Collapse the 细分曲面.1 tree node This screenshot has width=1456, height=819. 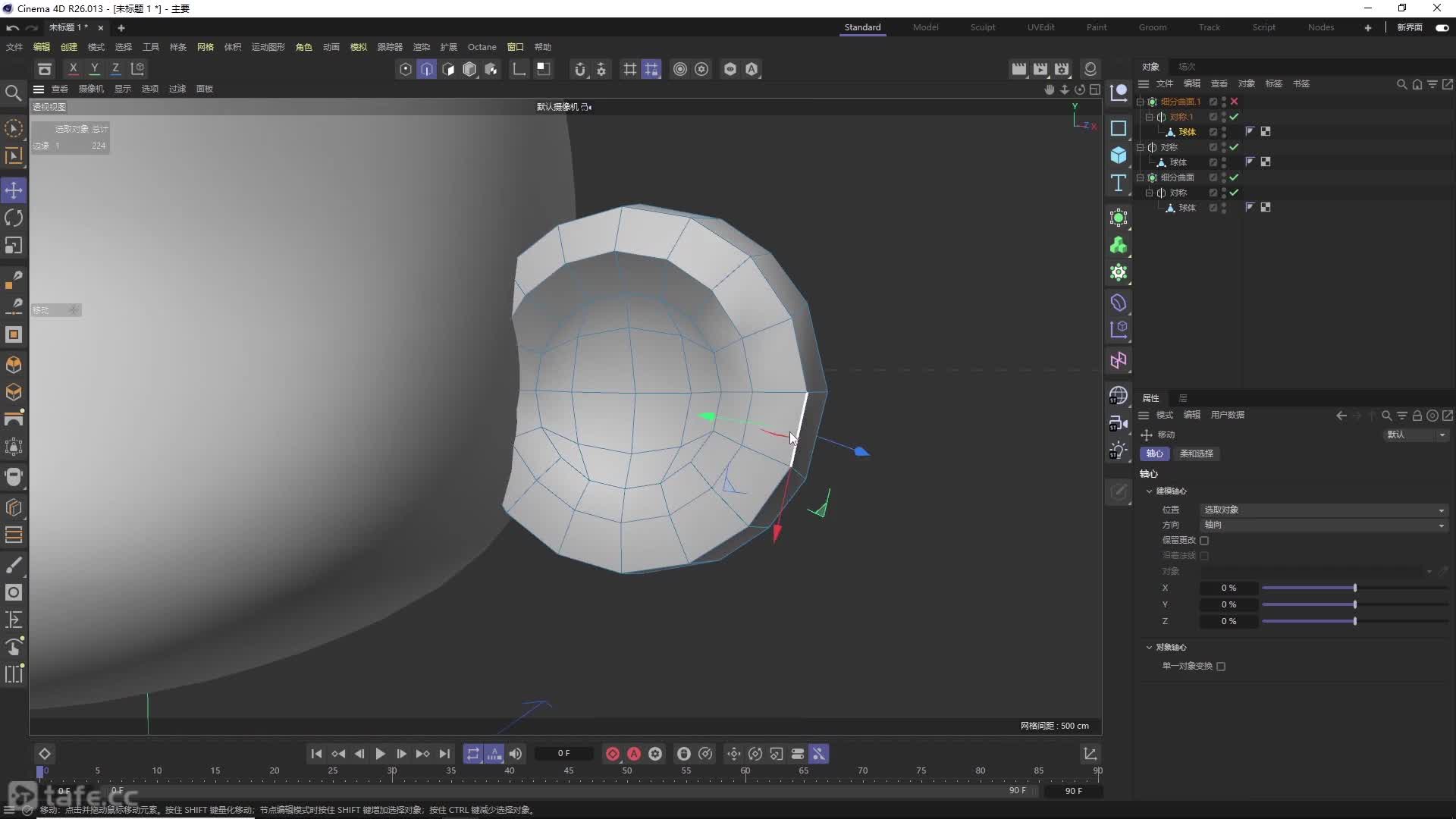click(x=1141, y=102)
